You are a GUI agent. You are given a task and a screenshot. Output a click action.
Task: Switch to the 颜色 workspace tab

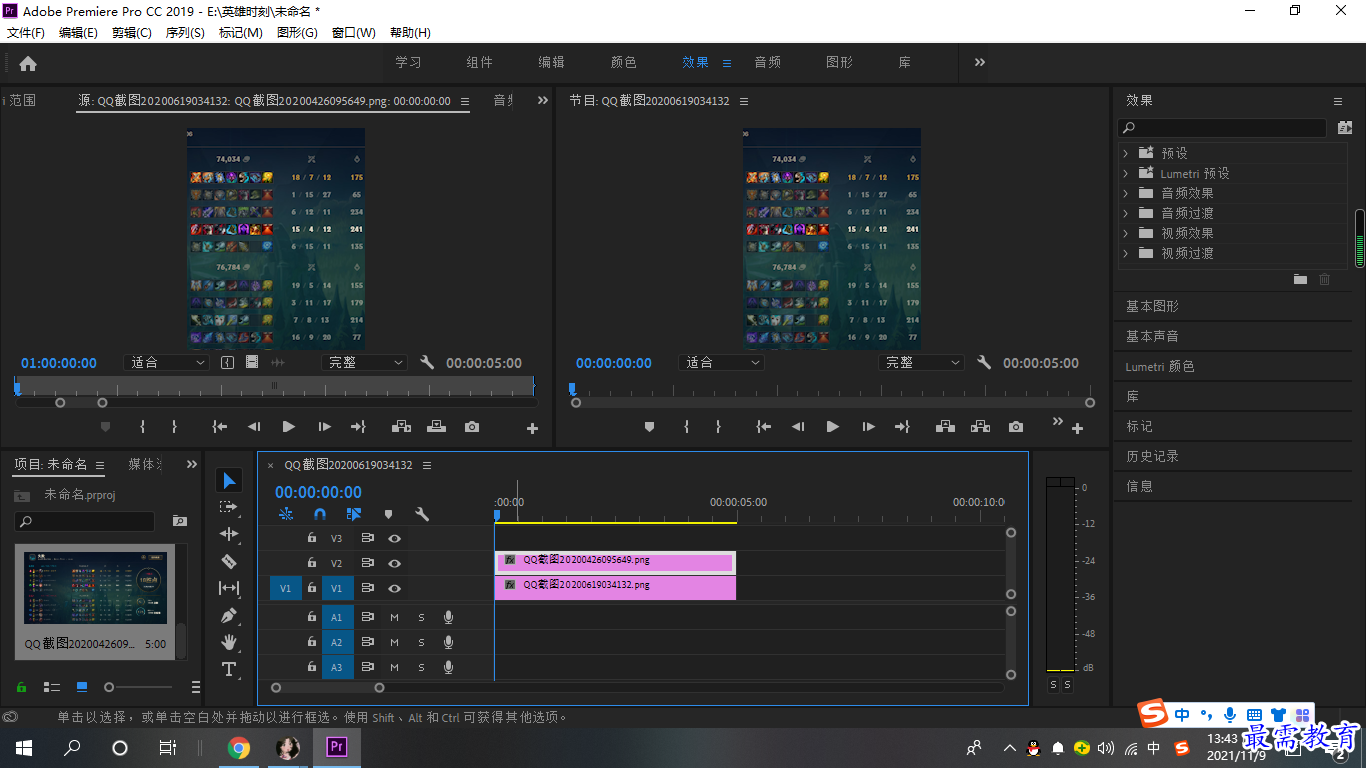tap(624, 62)
